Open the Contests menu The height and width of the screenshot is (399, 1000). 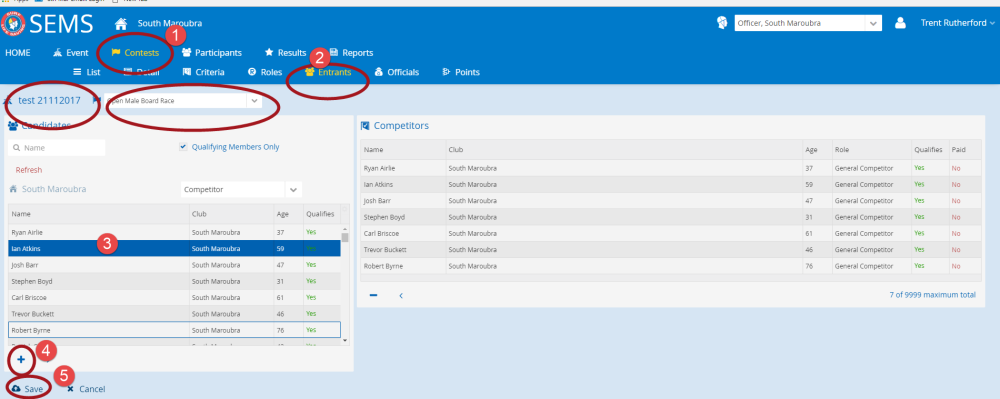point(135,53)
